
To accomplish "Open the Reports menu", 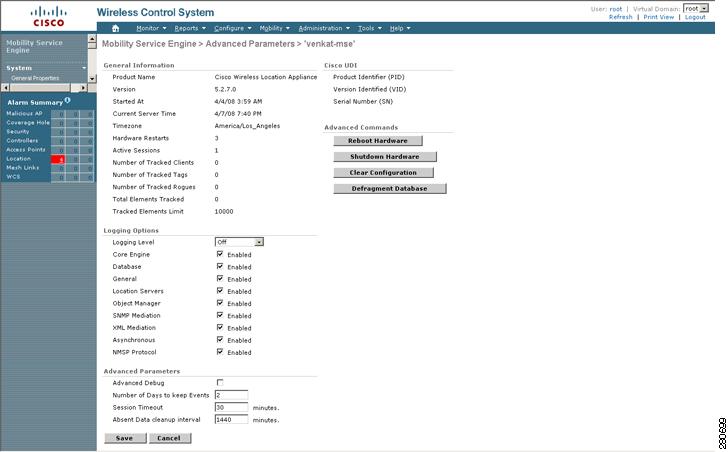I will (190, 28).
